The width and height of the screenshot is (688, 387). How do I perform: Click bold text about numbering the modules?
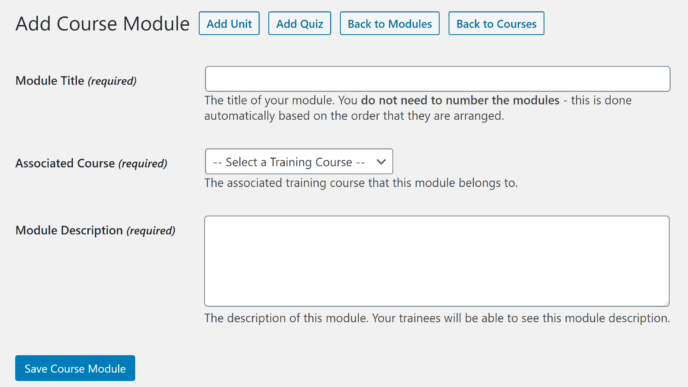[460, 100]
